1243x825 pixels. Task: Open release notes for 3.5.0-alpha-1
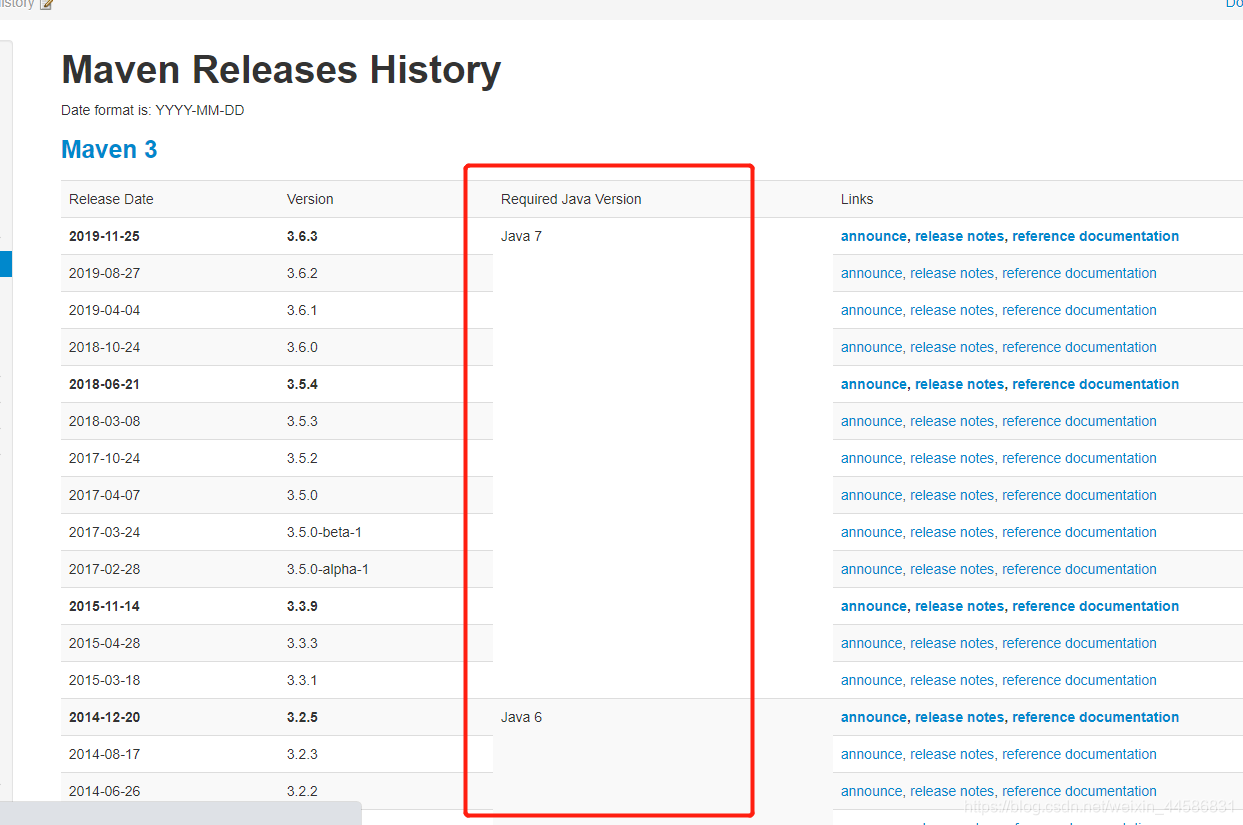tap(952, 570)
